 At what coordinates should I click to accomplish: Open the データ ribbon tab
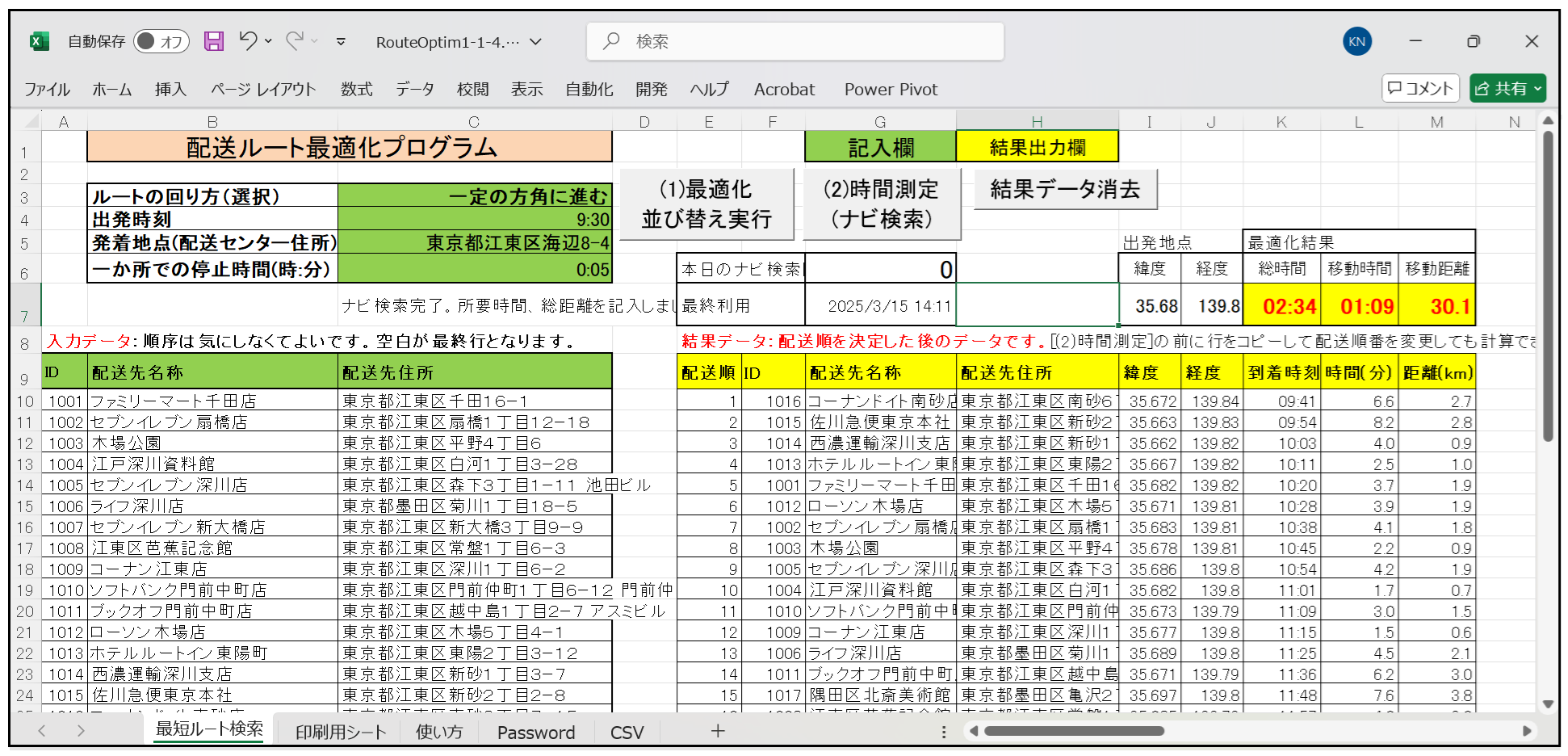point(414,90)
